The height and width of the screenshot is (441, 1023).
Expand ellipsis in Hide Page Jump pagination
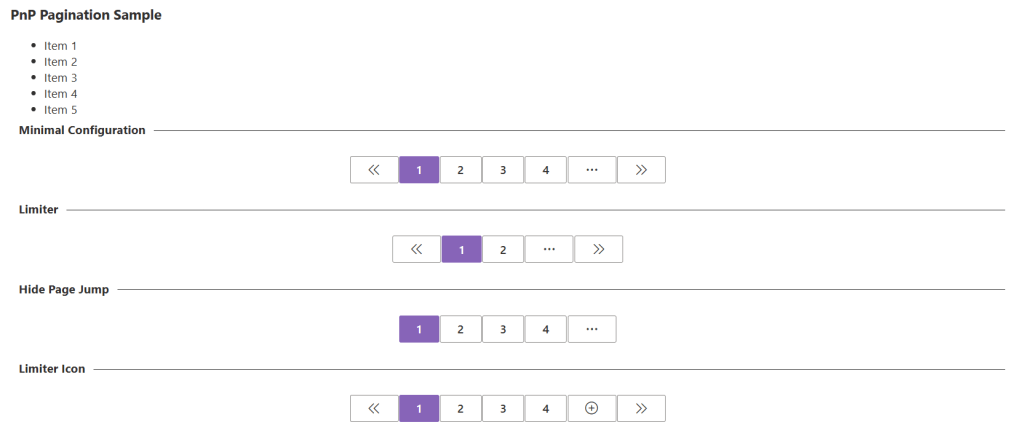click(x=591, y=329)
